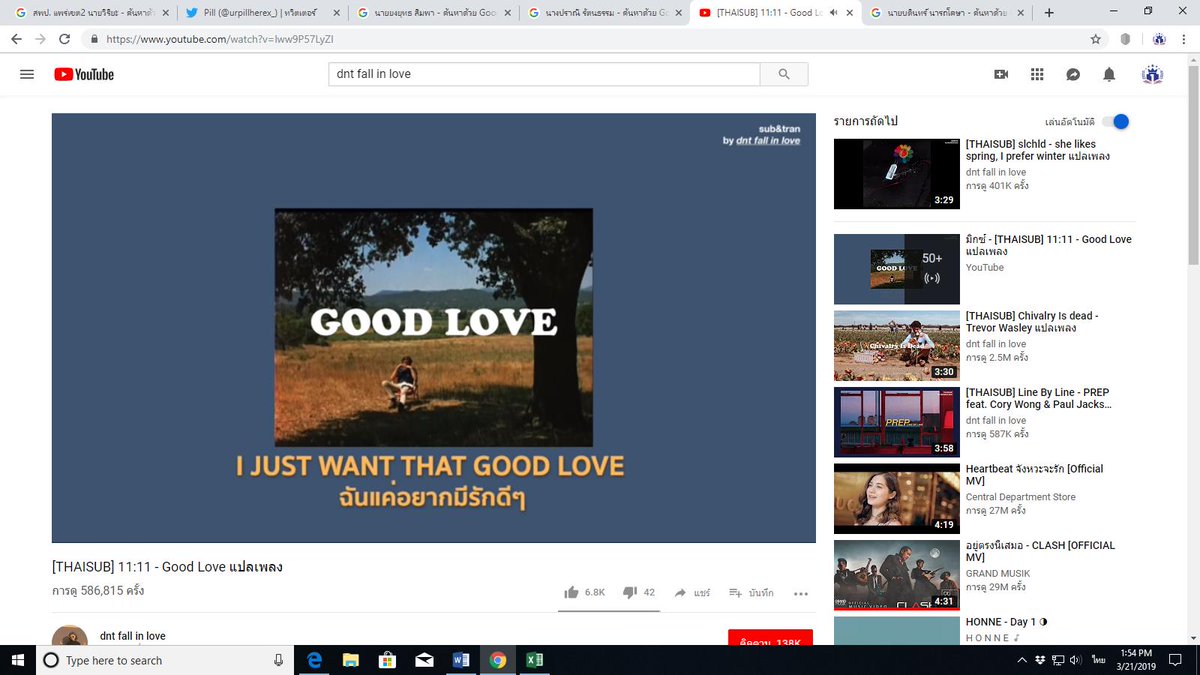
Task: Open Word from the taskbar
Action: [x=461, y=660]
